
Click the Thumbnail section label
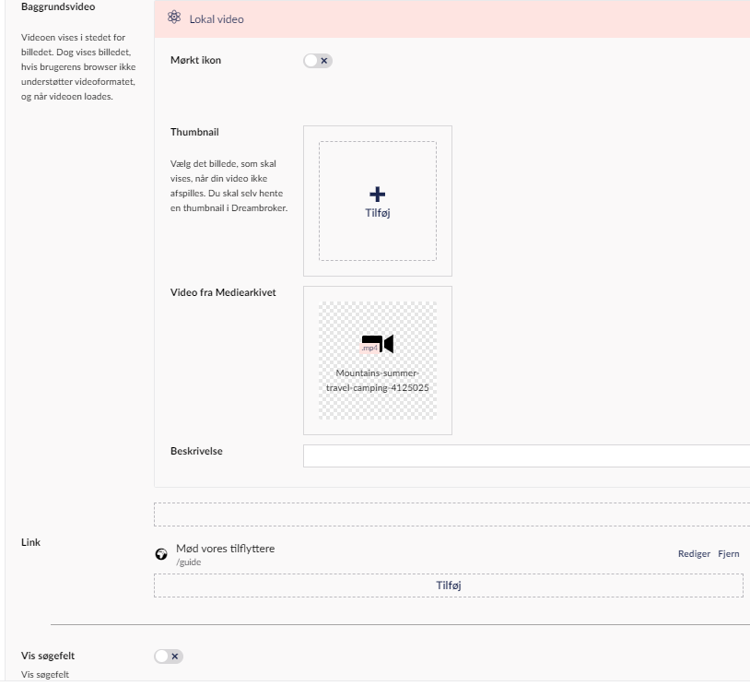tap(194, 131)
